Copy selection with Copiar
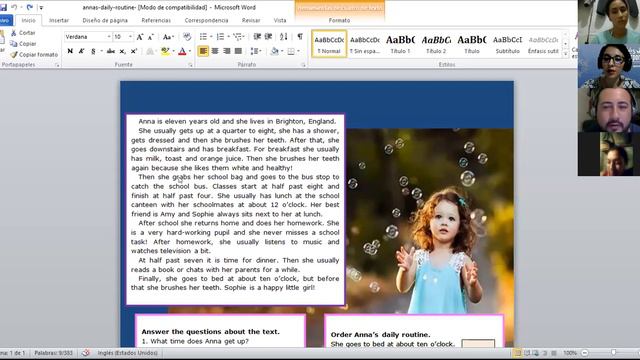 click(x=23, y=44)
